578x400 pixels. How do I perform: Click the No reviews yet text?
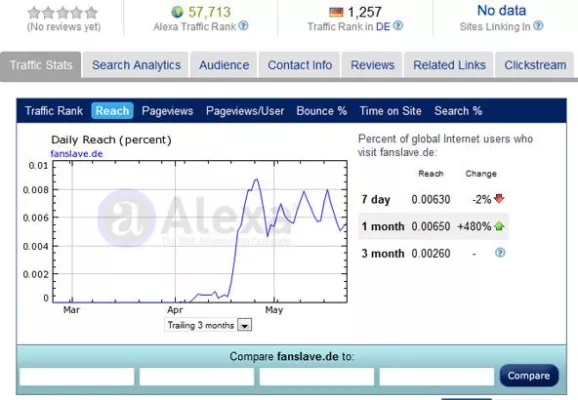[64, 27]
